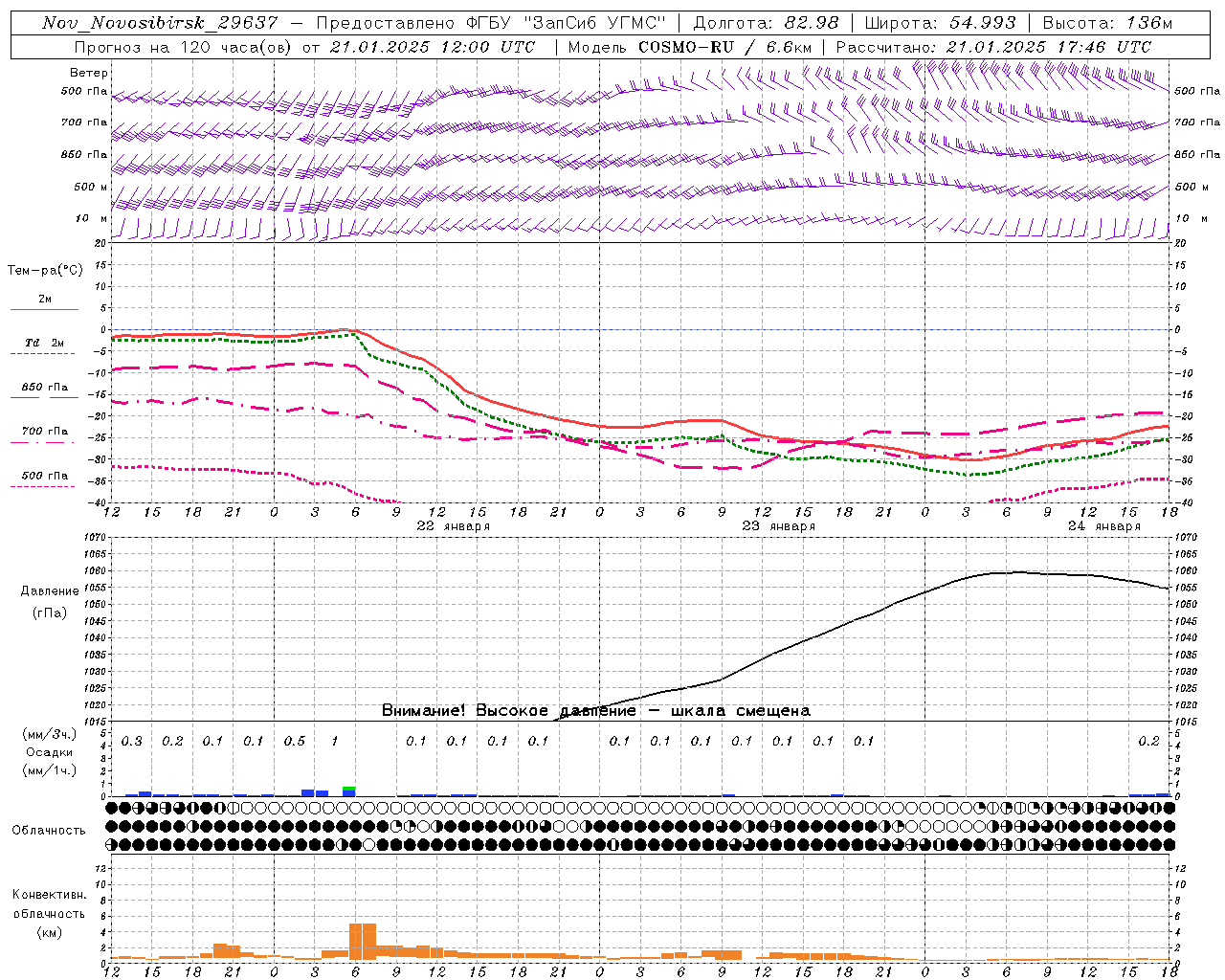
Task: Click the Долгота: 82.98 header field
Action: click(766, 23)
